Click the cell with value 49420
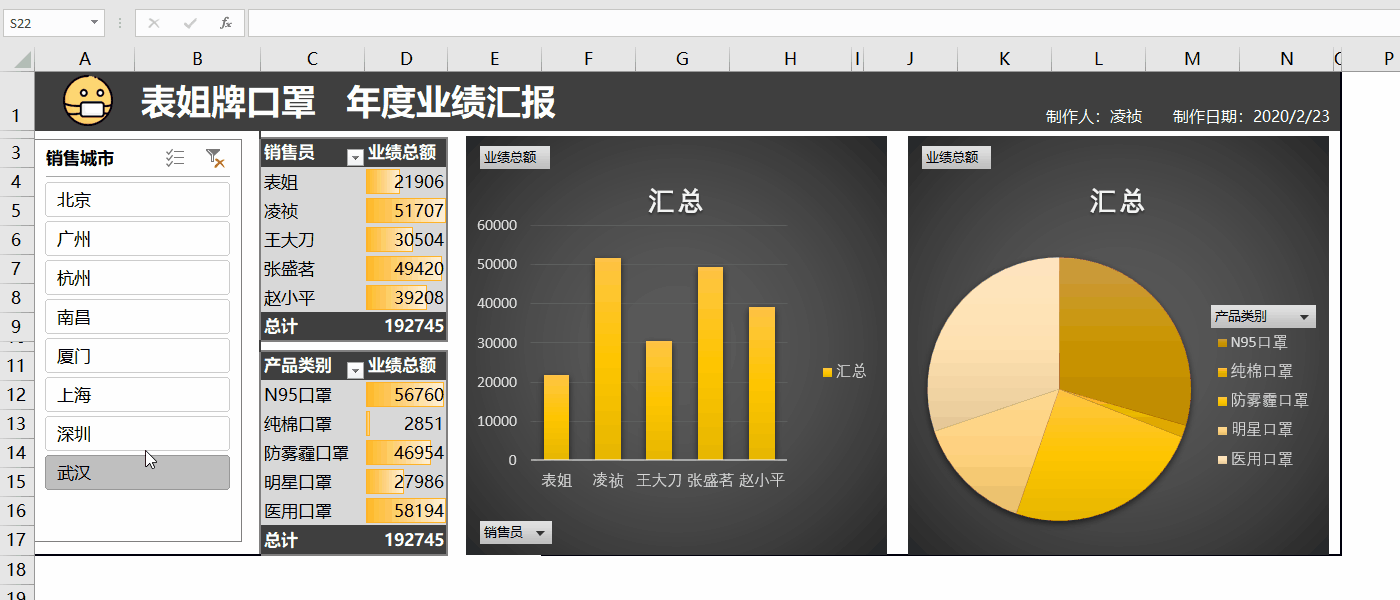1400x600 pixels. (406, 269)
